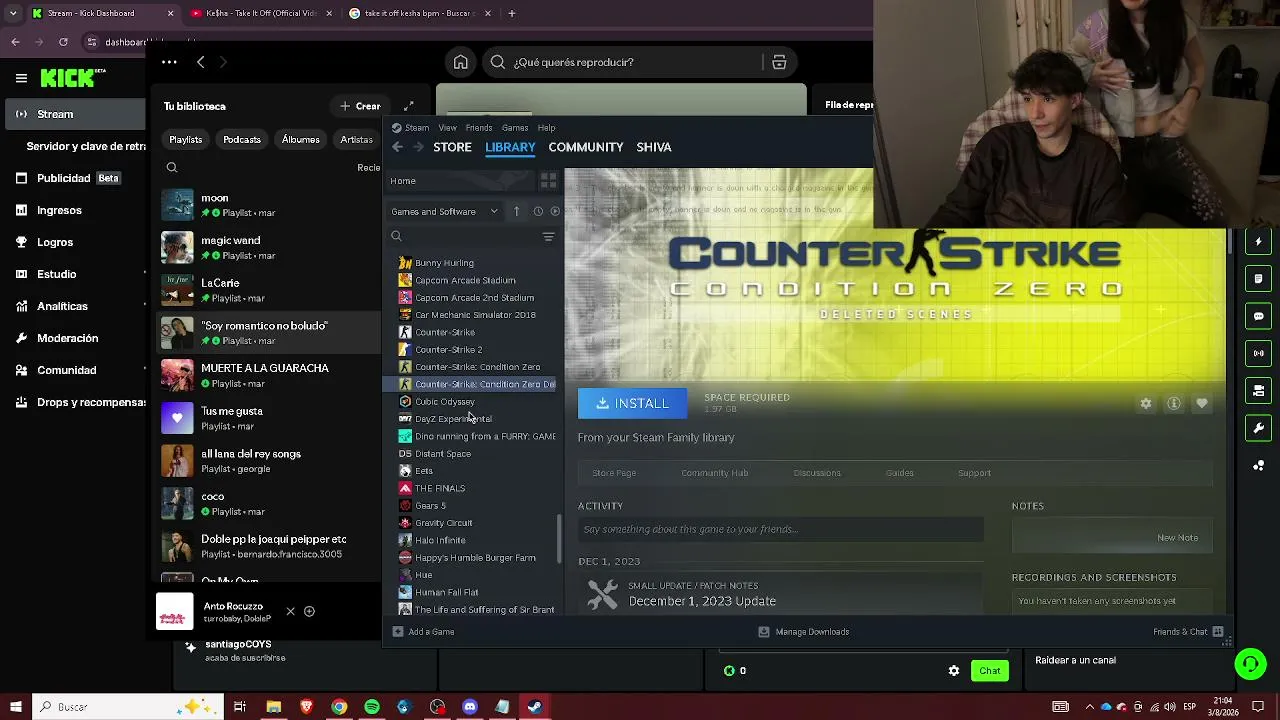Toggle sort order arrow in Steam library
Image resolution: width=1280 pixels, height=720 pixels.
(516, 211)
